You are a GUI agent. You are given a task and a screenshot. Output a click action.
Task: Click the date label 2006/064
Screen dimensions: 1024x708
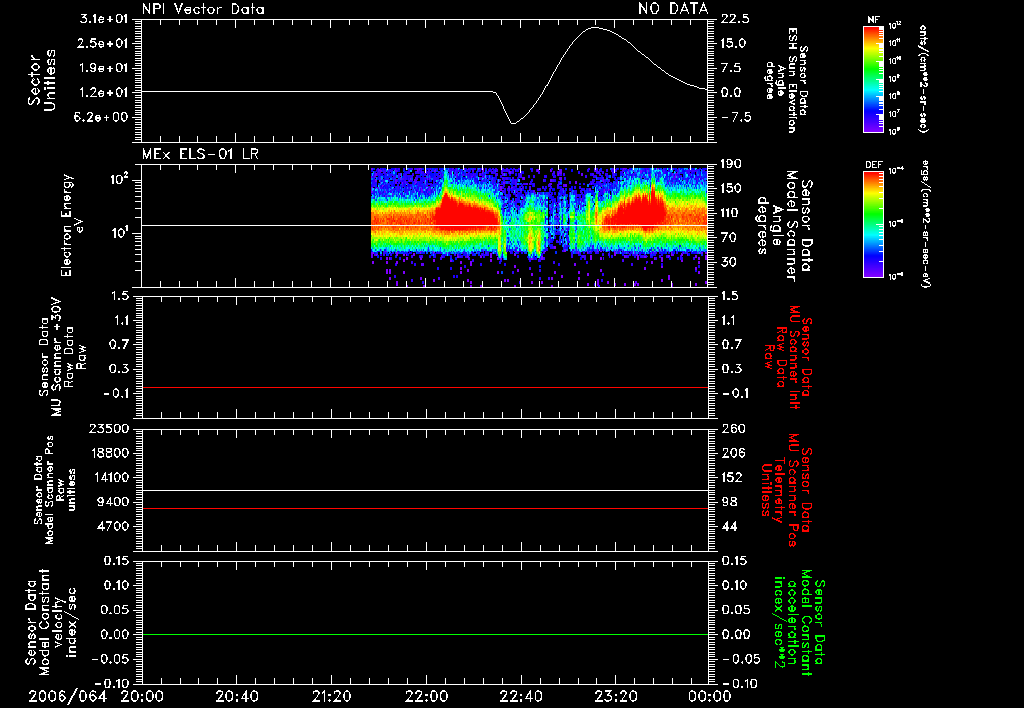pos(67,696)
